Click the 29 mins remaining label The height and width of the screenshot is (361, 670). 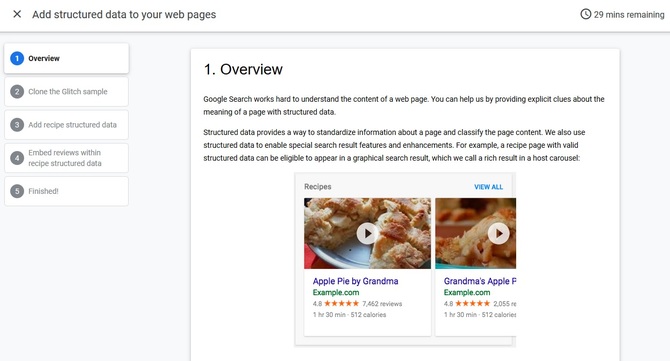click(629, 15)
